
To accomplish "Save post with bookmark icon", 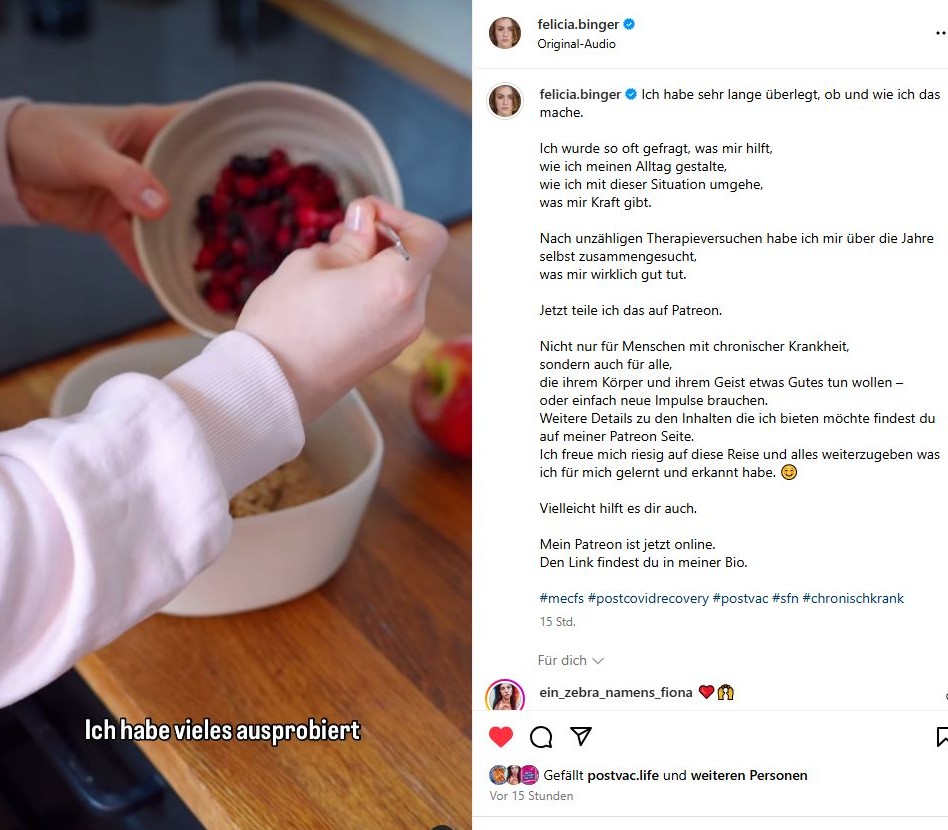I will (x=941, y=736).
